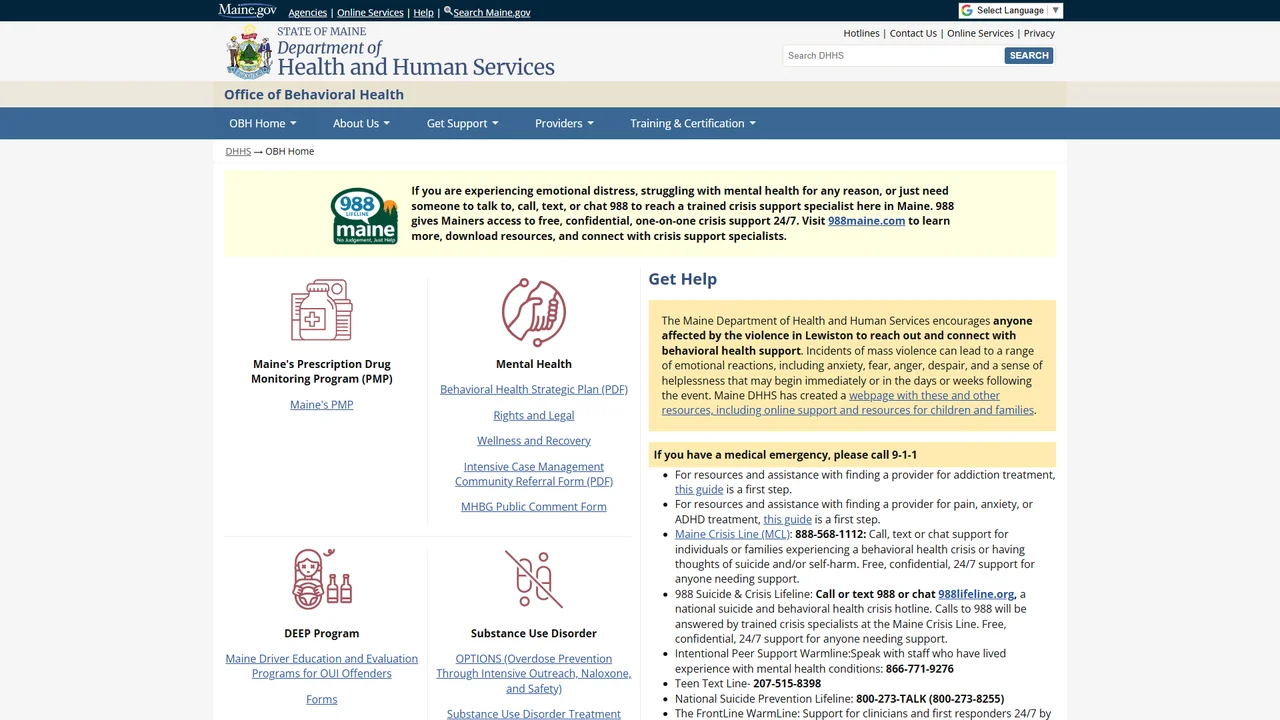
Task: Open Online Services in Maine.gov bar
Action: 370,13
